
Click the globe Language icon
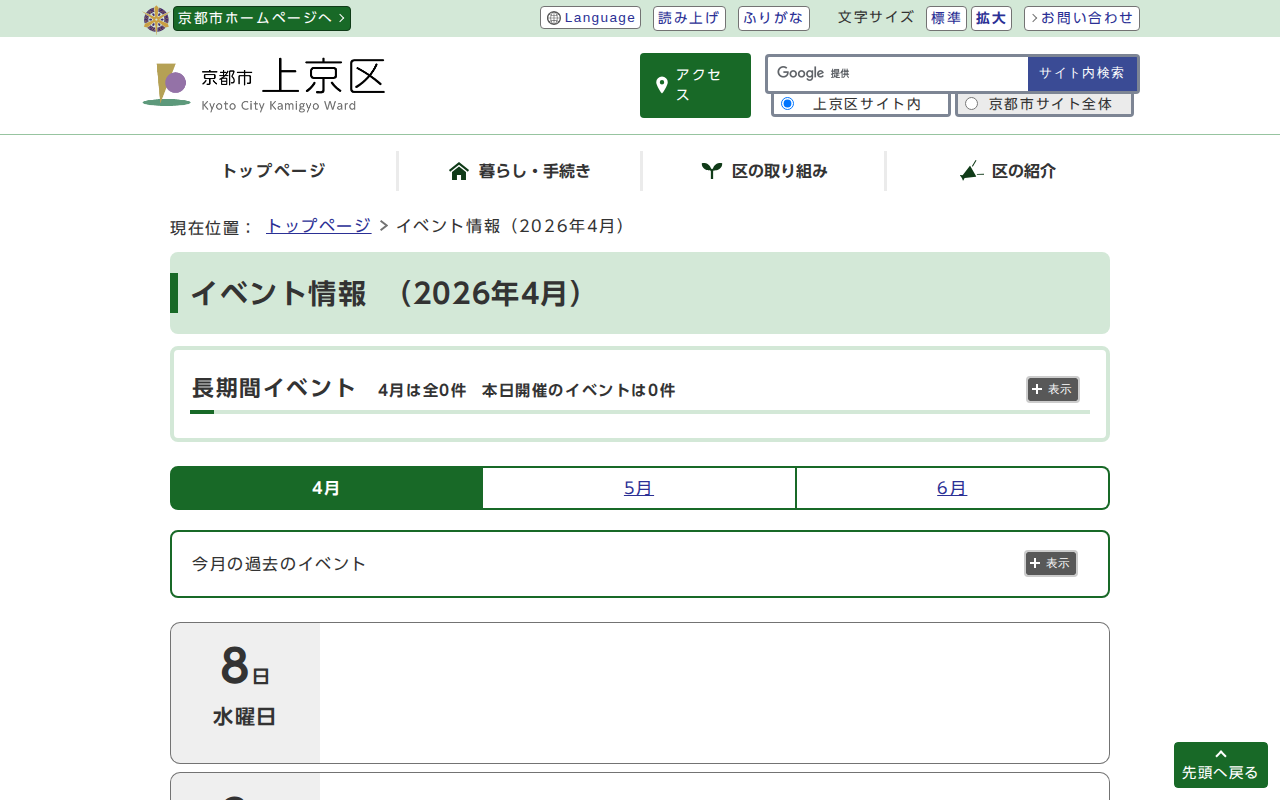click(x=554, y=18)
